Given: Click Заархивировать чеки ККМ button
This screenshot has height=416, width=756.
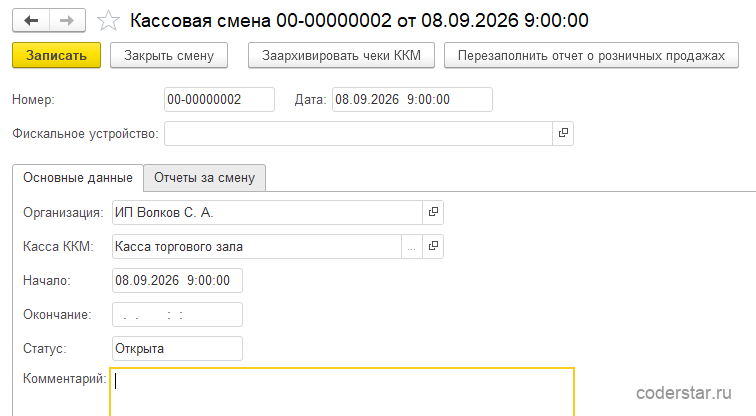Looking at the screenshot, I should point(341,55).
